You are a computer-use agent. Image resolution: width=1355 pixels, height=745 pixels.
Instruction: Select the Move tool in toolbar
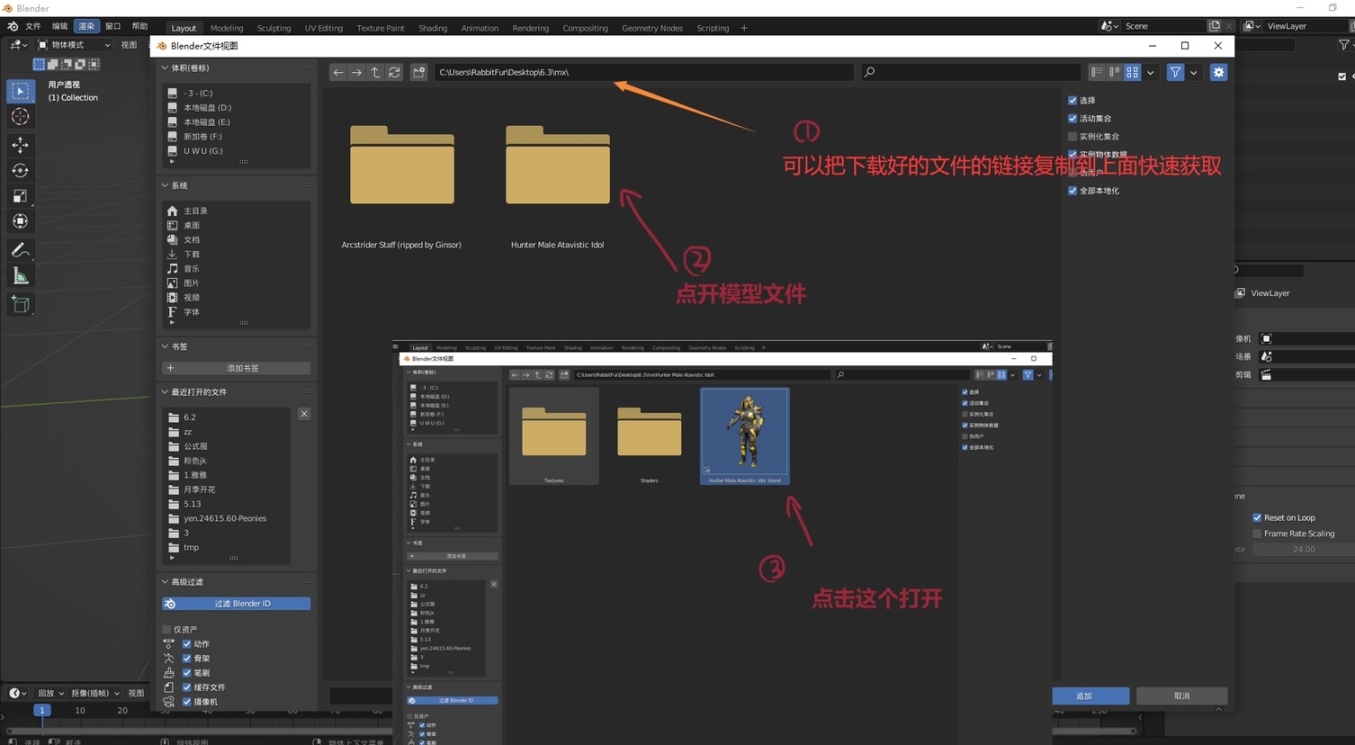[x=20, y=145]
